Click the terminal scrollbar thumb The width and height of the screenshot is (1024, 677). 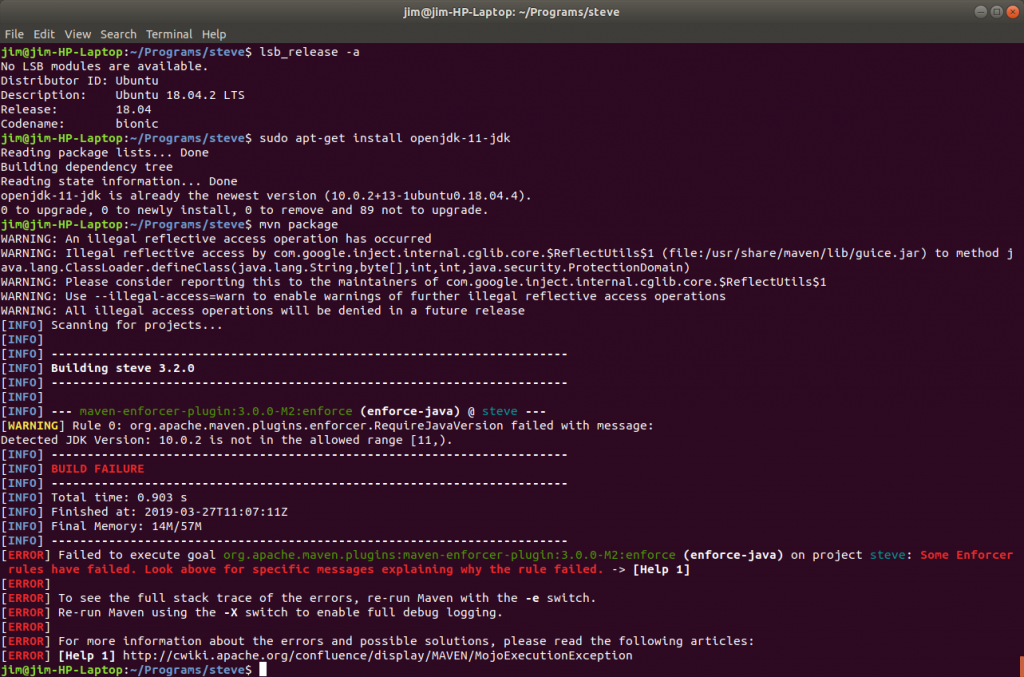pos(1021,666)
